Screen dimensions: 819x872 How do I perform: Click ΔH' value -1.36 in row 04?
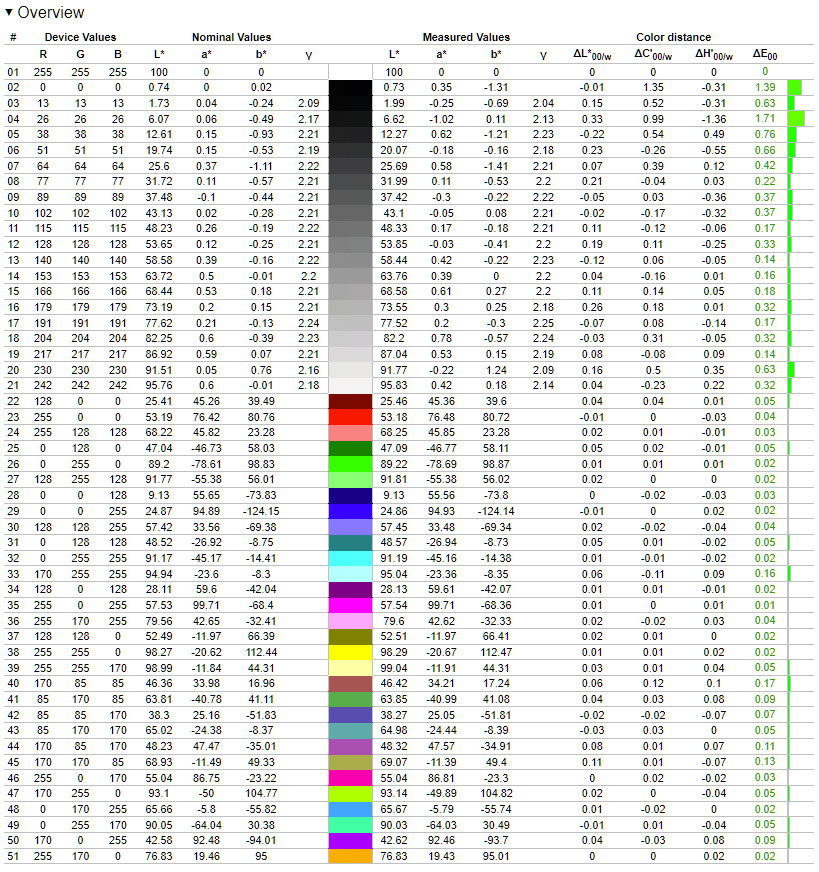pos(713,119)
